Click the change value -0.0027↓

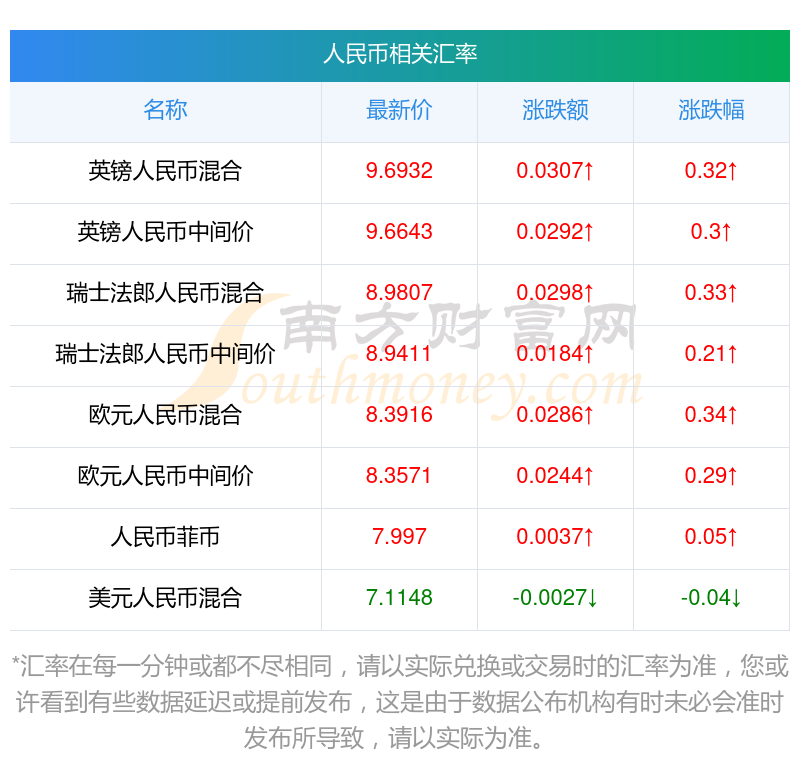(x=555, y=598)
